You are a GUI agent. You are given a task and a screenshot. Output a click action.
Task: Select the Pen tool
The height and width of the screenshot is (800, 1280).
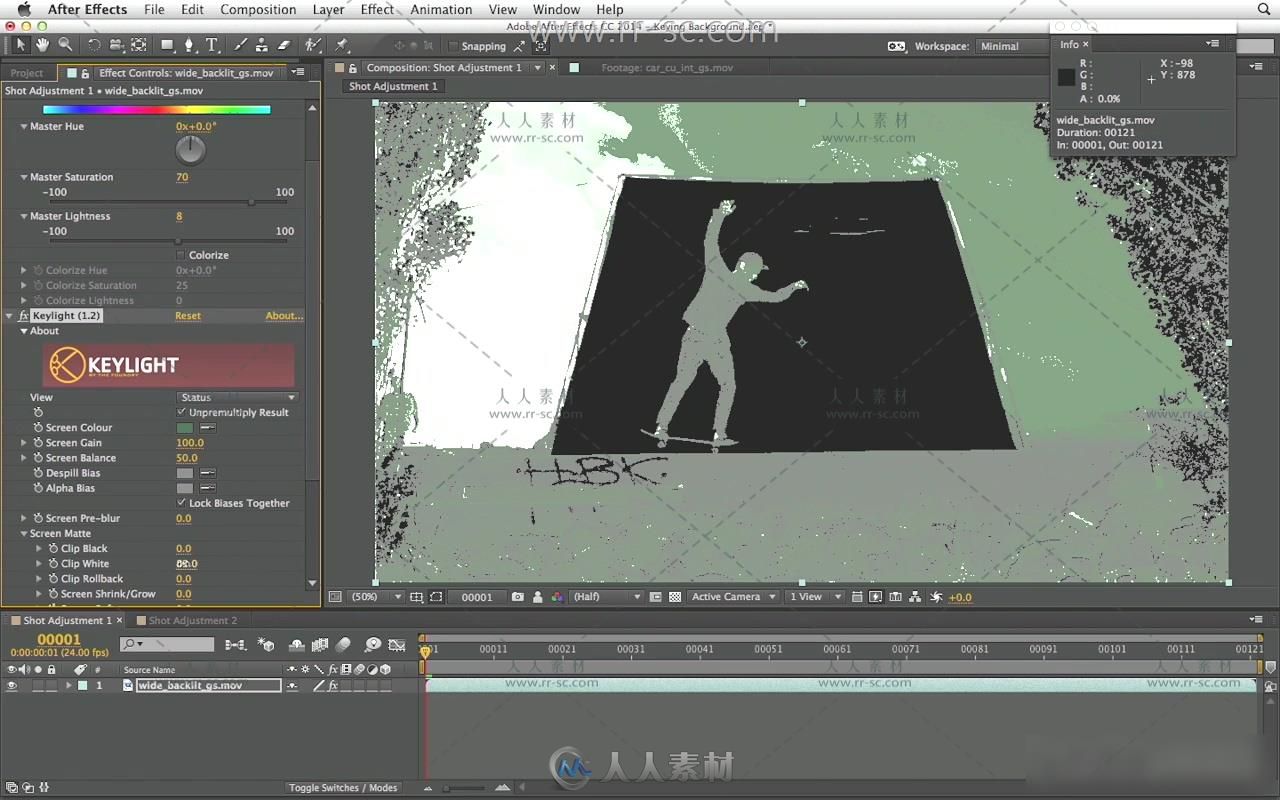(190, 45)
